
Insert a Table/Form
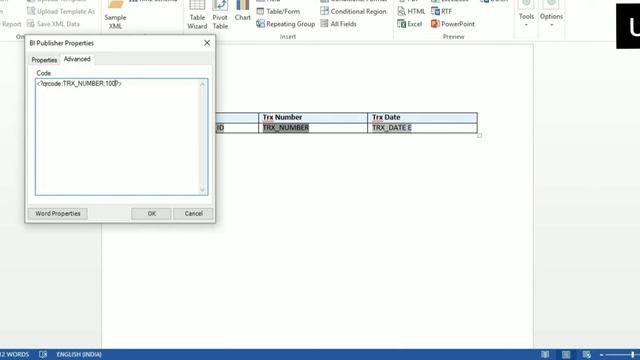[x=278, y=11]
